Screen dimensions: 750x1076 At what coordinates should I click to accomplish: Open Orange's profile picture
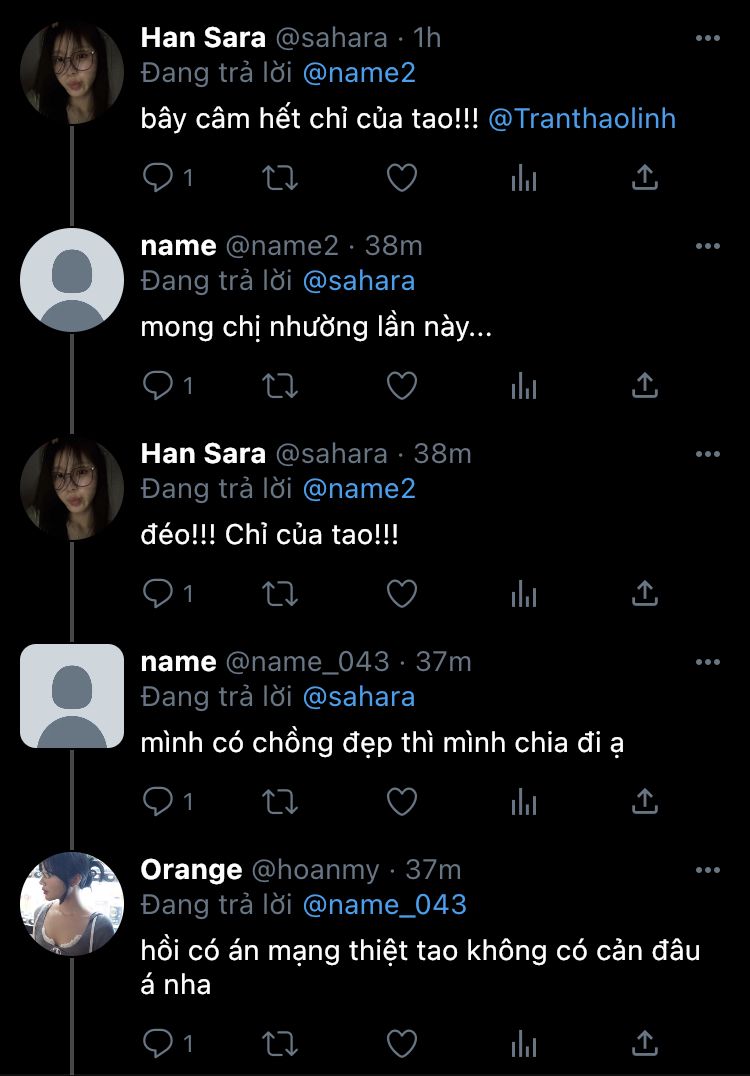tap(72, 903)
